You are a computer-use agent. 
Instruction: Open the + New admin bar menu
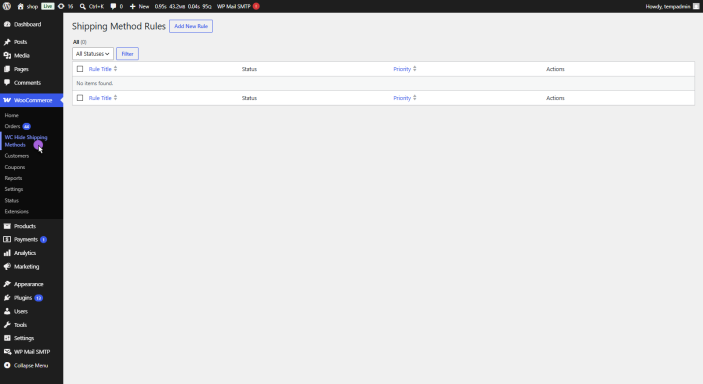(x=139, y=6)
